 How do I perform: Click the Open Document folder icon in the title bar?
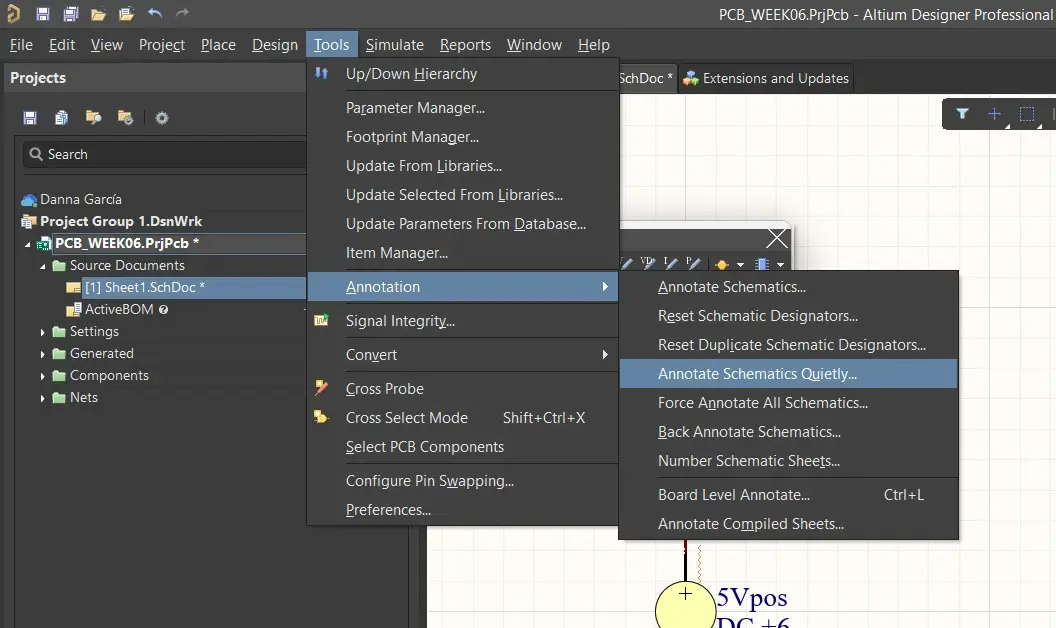click(98, 14)
